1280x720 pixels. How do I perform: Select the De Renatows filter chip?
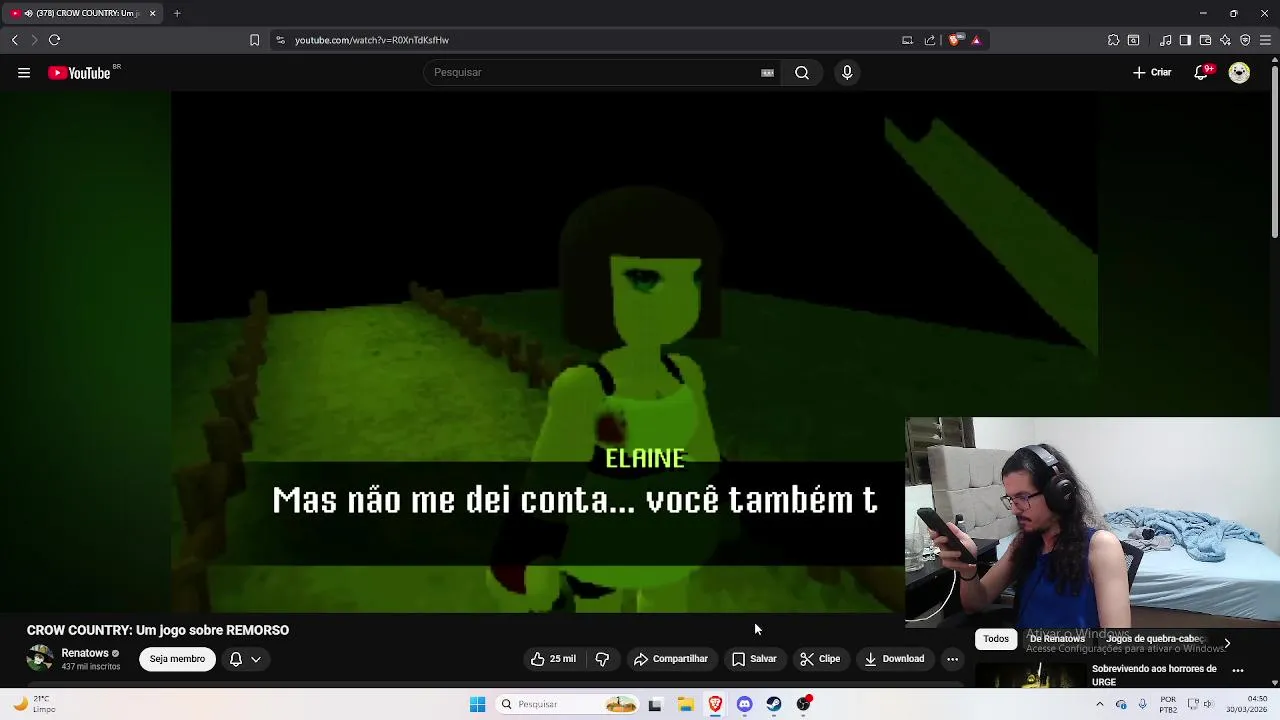(x=1057, y=639)
